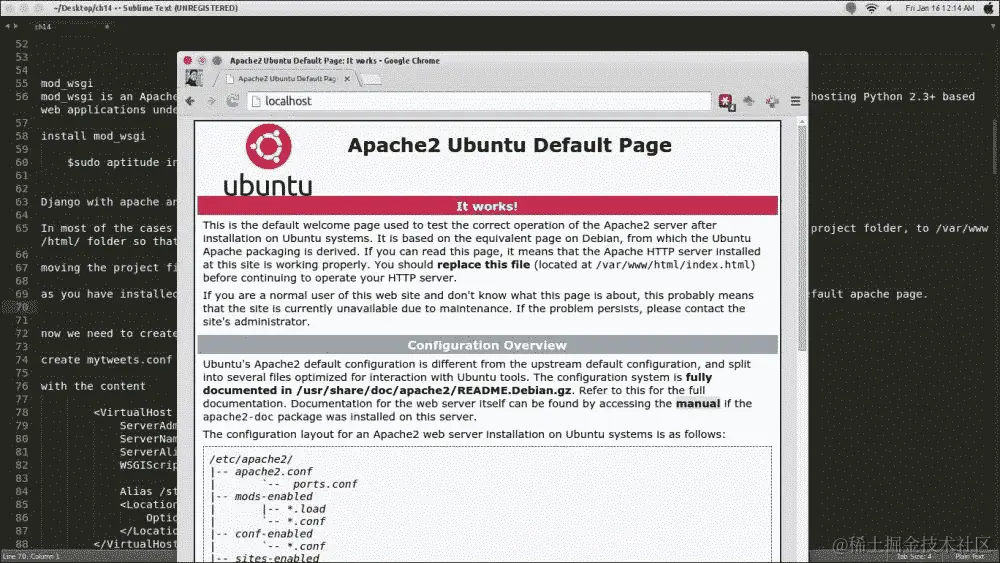Open the Chrome hamburger menu
The image size is (1000, 563).
pyautogui.click(x=795, y=101)
